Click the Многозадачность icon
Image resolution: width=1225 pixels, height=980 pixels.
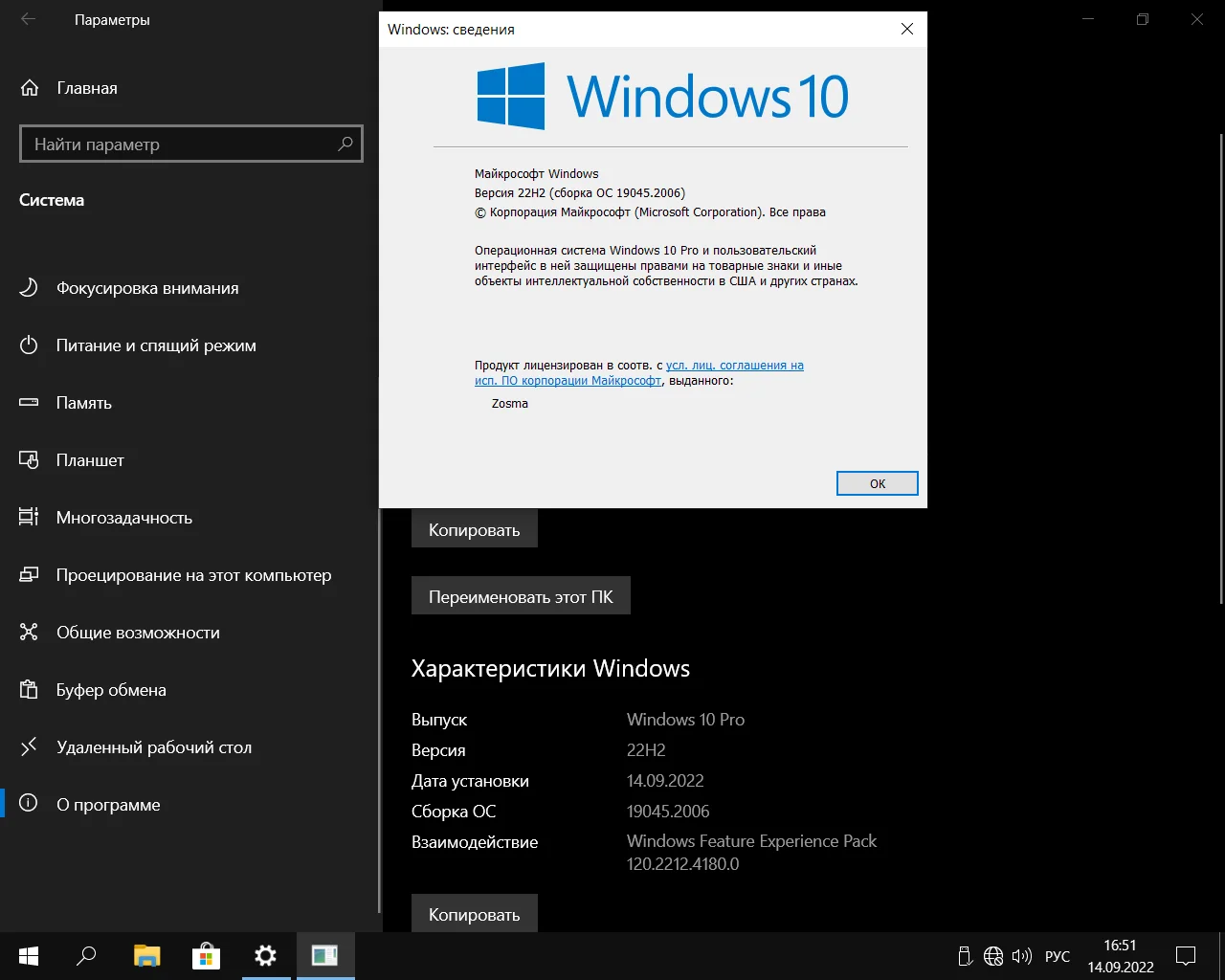pos(29,518)
